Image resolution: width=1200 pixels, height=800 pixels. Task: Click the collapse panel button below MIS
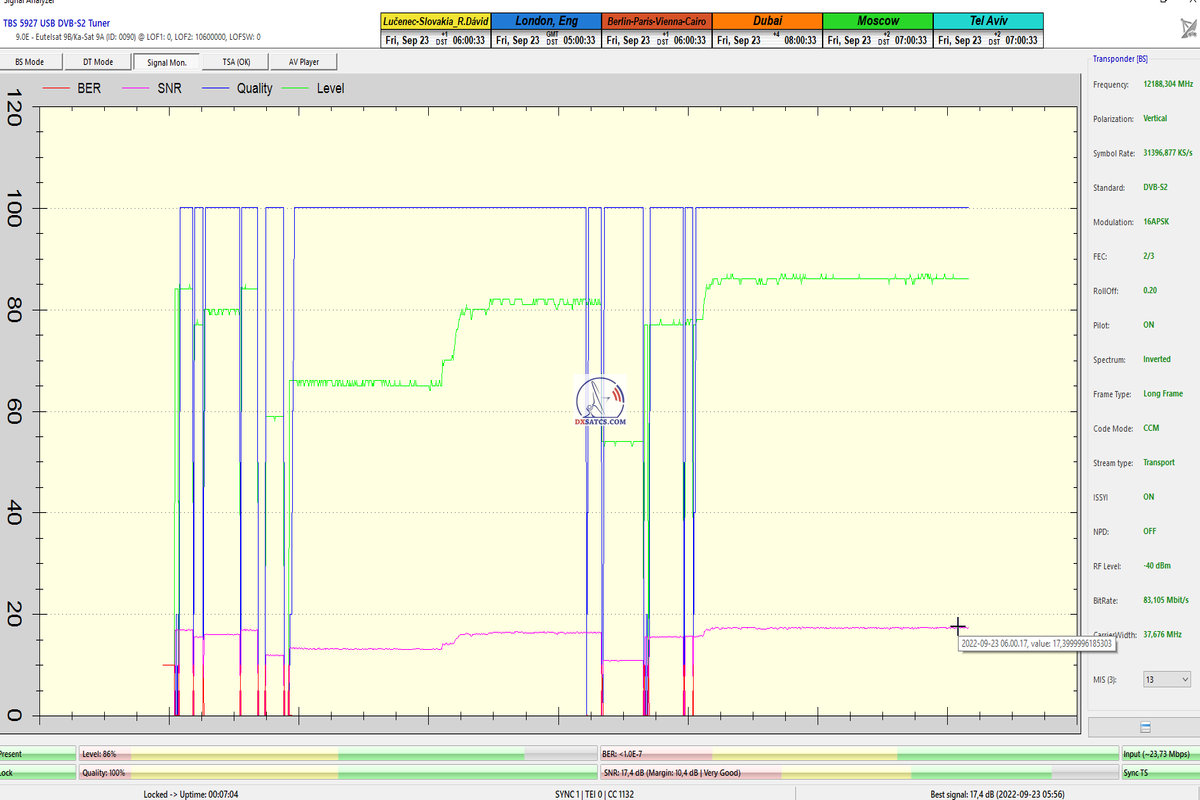click(x=1145, y=727)
